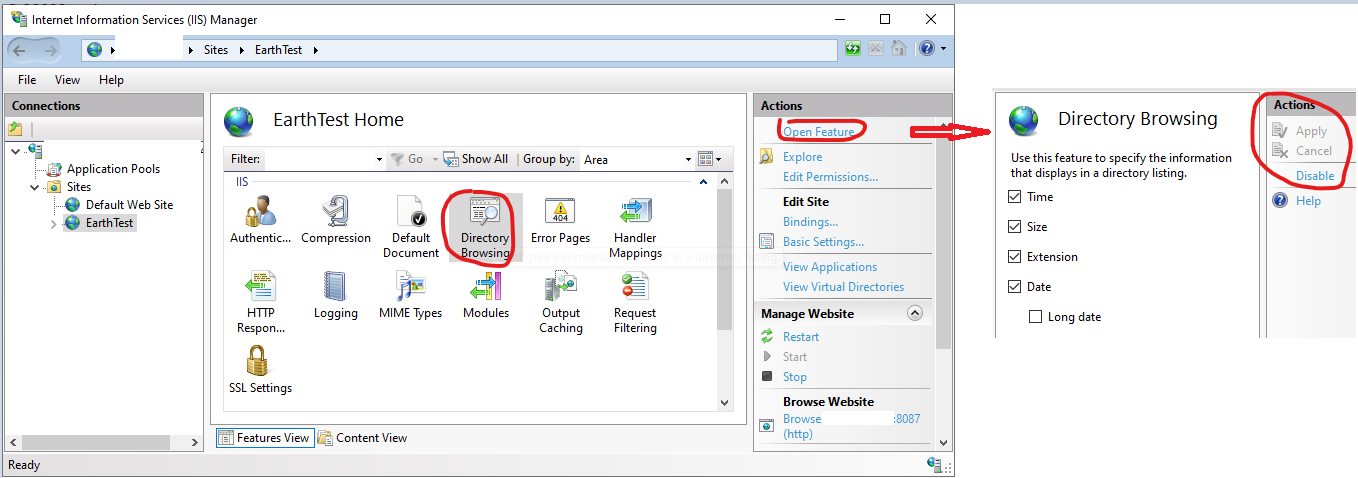Click the View Applications link
Image resolution: width=1358 pixels, height=478 pixels.
tap(830, 266)
